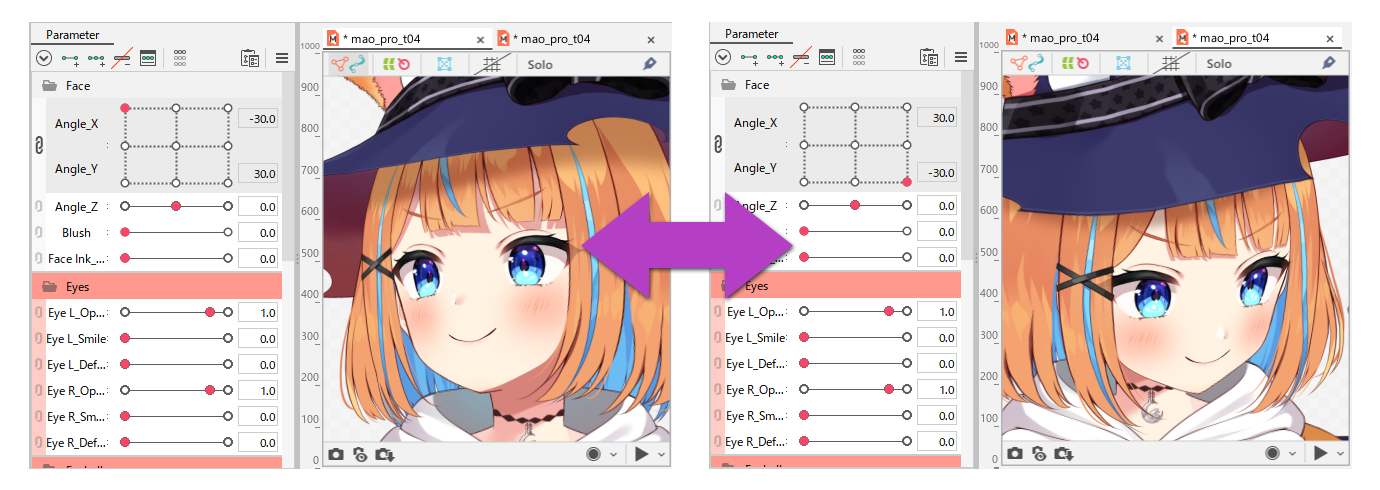
Task: Click camera export arrow icon below left view
Action: 385,454
